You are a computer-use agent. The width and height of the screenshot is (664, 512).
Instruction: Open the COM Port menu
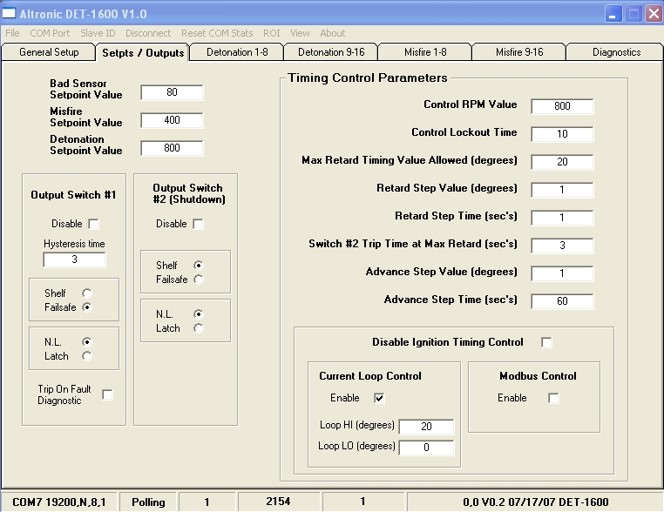coord(50,33)
